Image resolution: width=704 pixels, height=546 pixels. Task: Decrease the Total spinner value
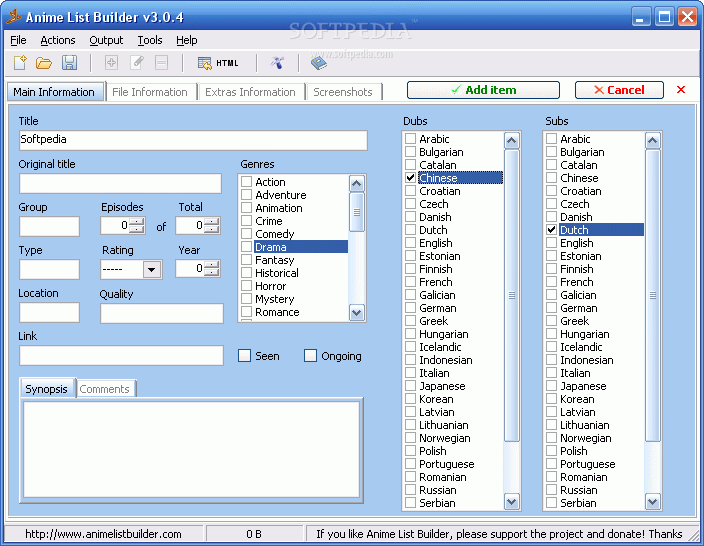[211, 229]
